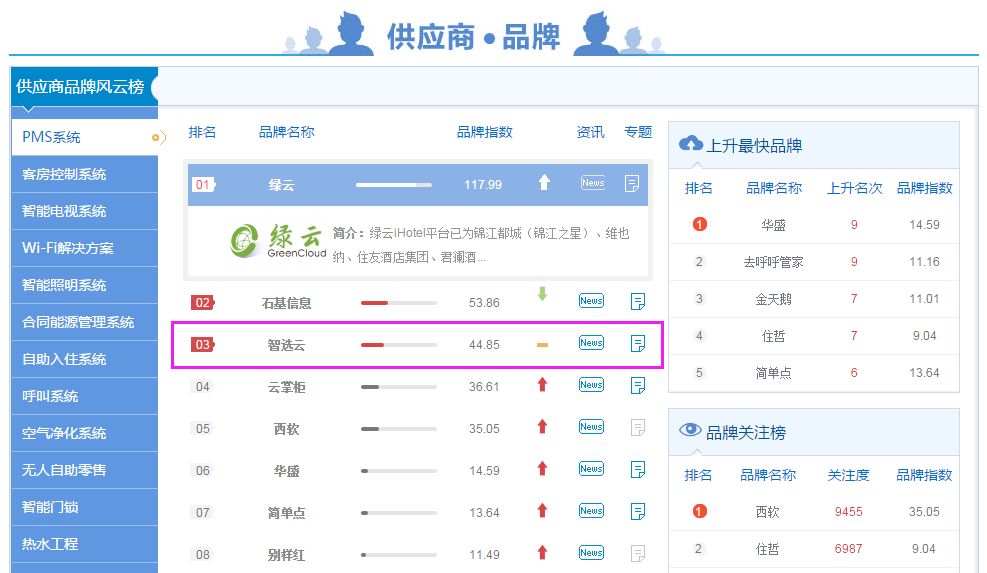Select 热水工程 in sidebar
Viewport: 987px width, 573px height.
click(x=84, y=544)
